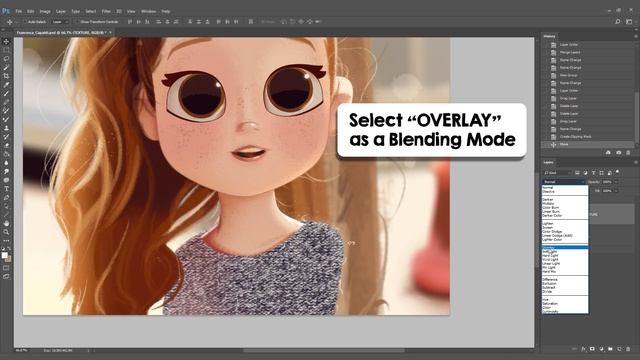Create a new group in Layers panel
Screen dimensions: 640x360
pyautogui.click(x=610, y=349)
